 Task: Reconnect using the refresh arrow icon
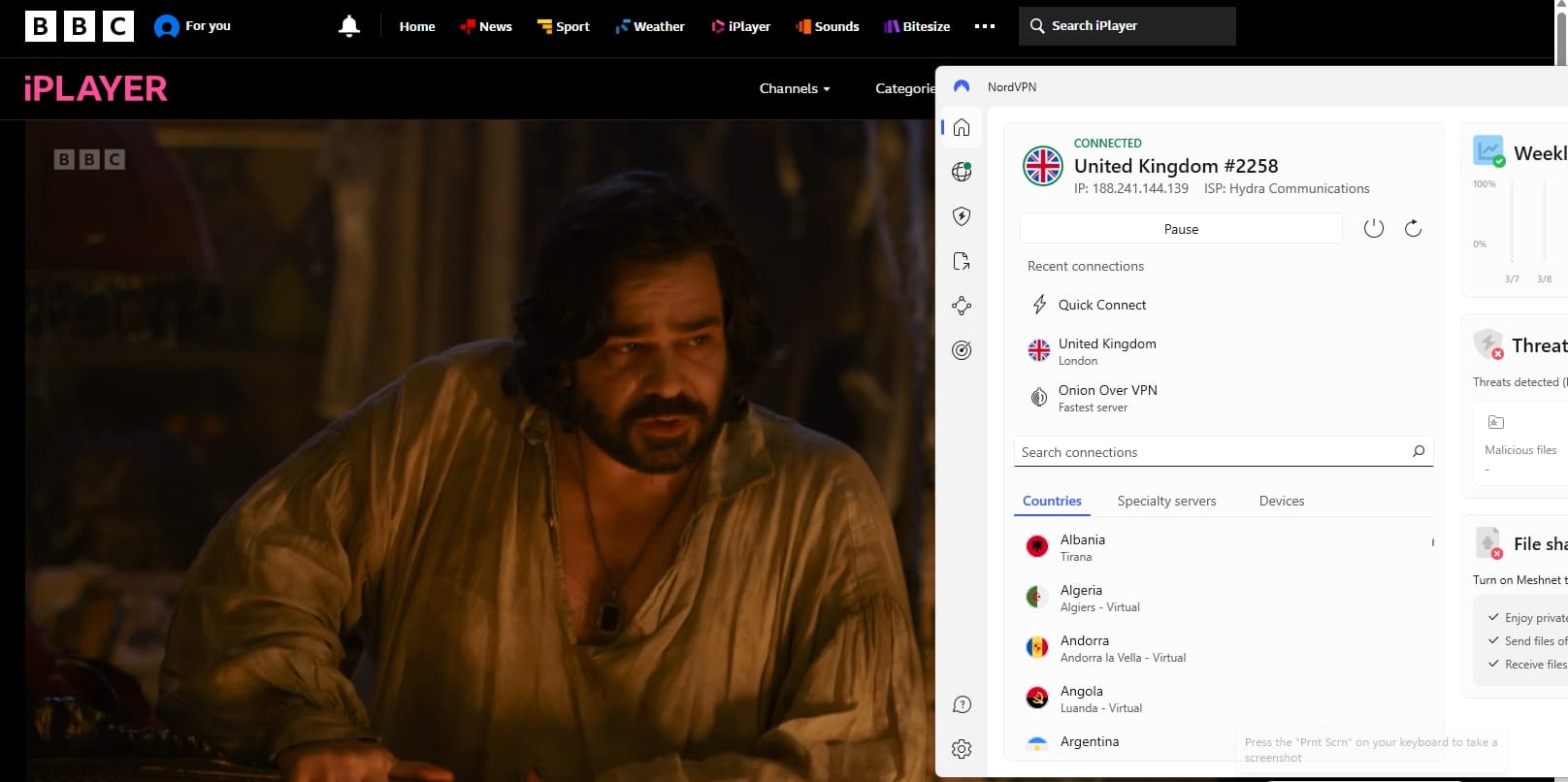1413,228
